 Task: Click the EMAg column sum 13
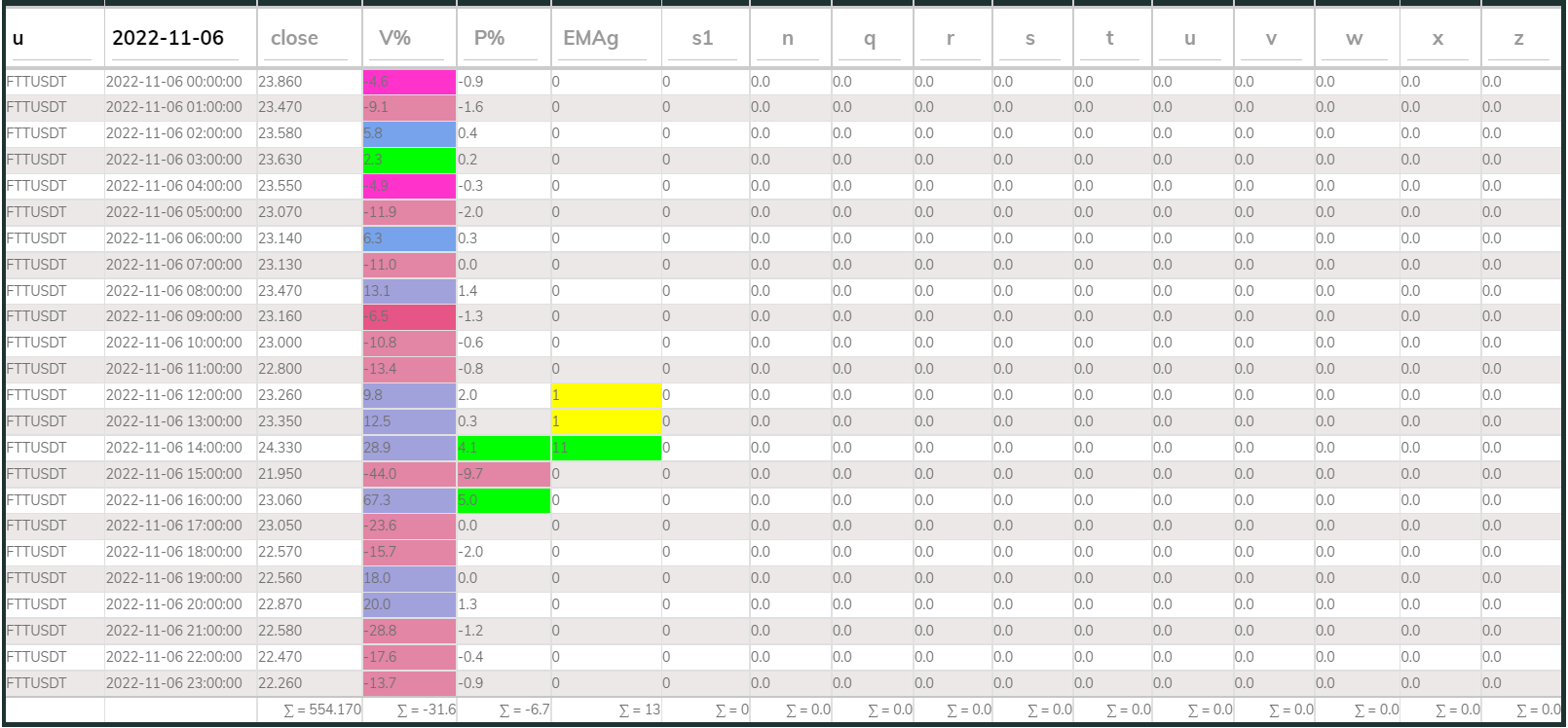coord(639,710)
